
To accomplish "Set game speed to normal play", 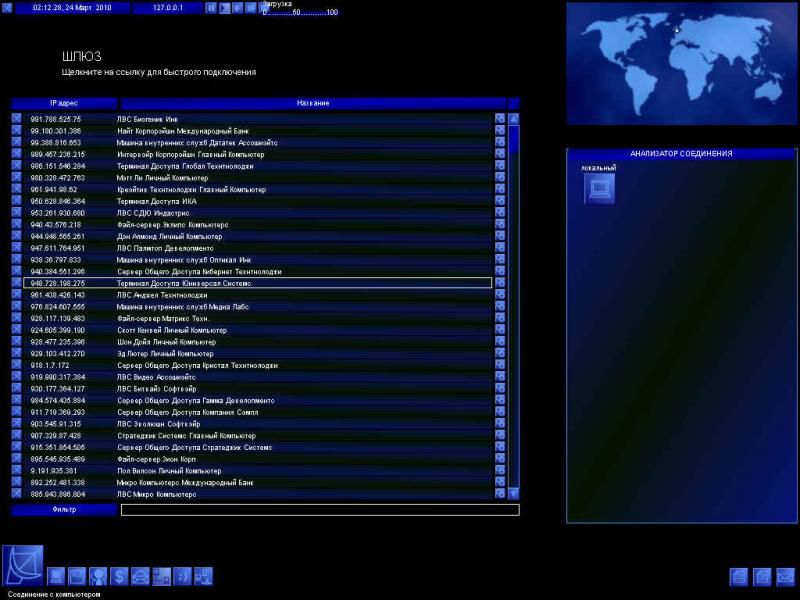I will (224, 8).
